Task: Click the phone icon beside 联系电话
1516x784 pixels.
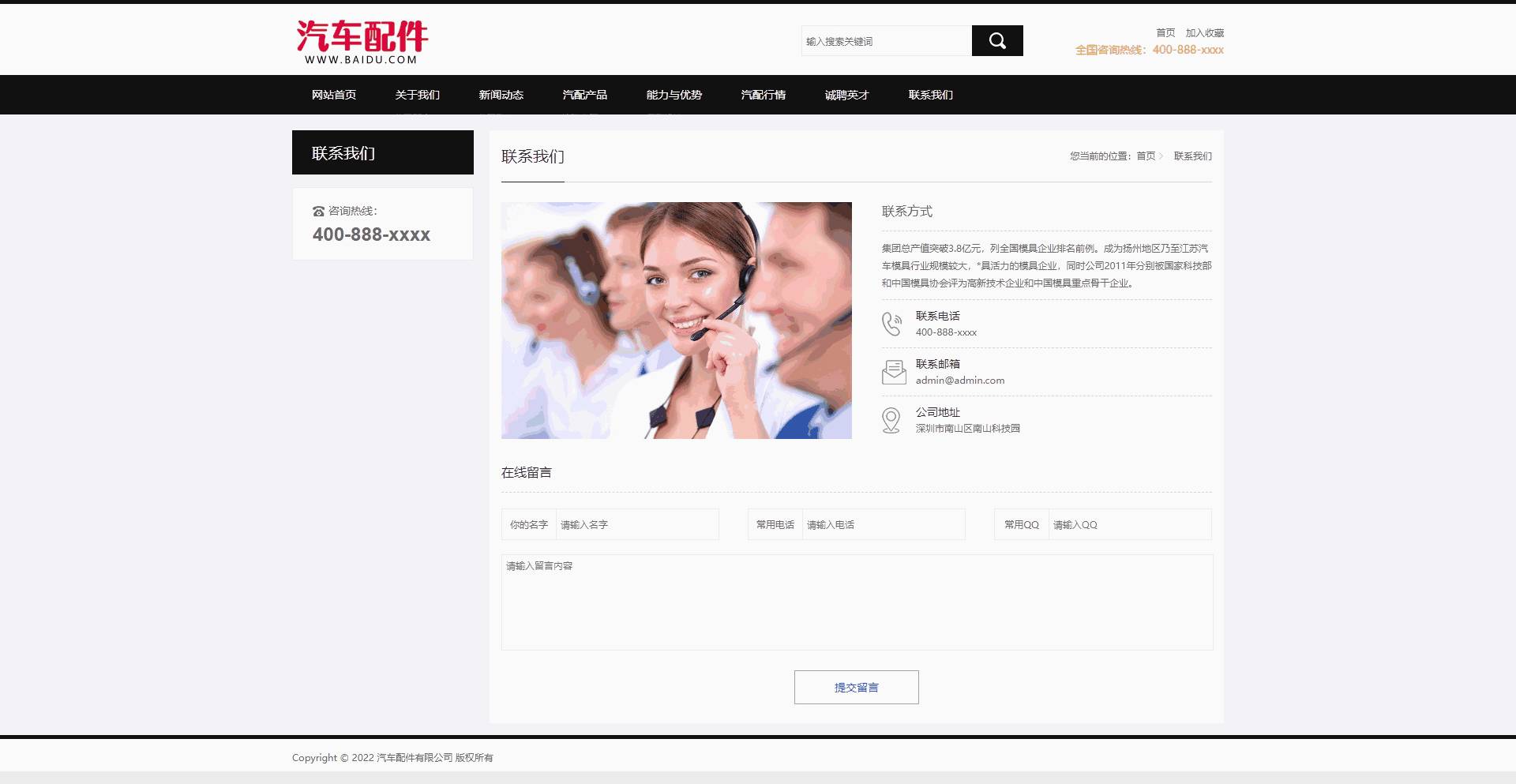Action: pos(891,324)
